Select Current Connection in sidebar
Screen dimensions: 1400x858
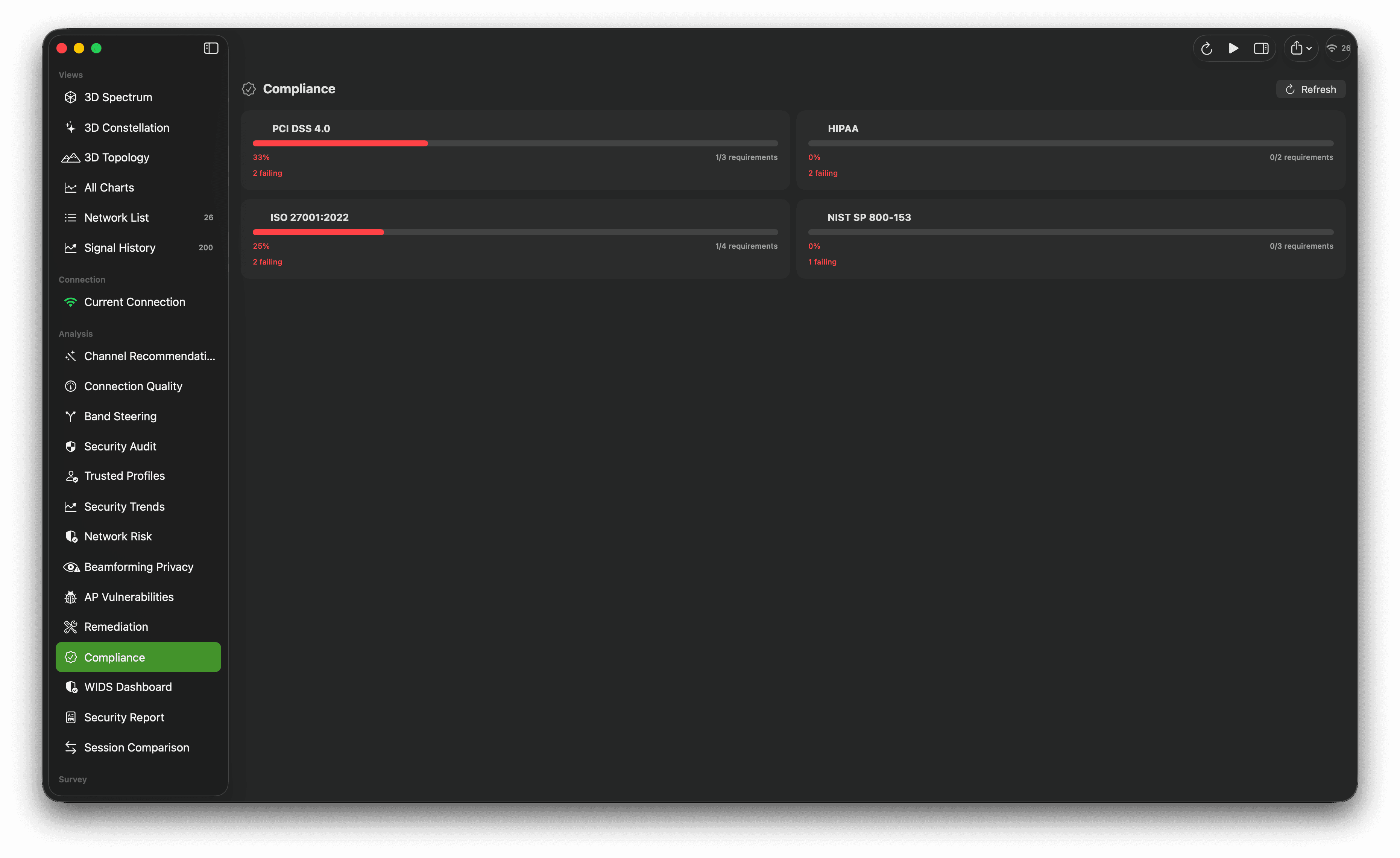click(138, 302)
